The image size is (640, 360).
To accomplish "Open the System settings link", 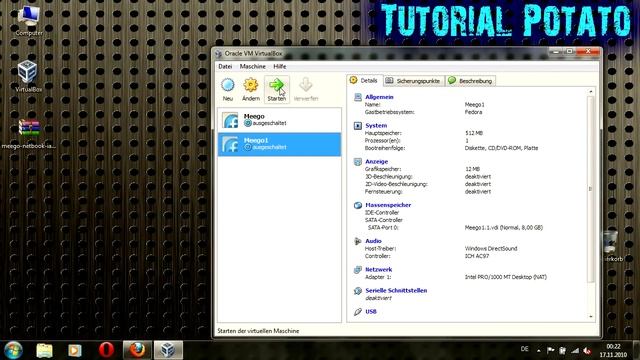I will pos(376,126).
